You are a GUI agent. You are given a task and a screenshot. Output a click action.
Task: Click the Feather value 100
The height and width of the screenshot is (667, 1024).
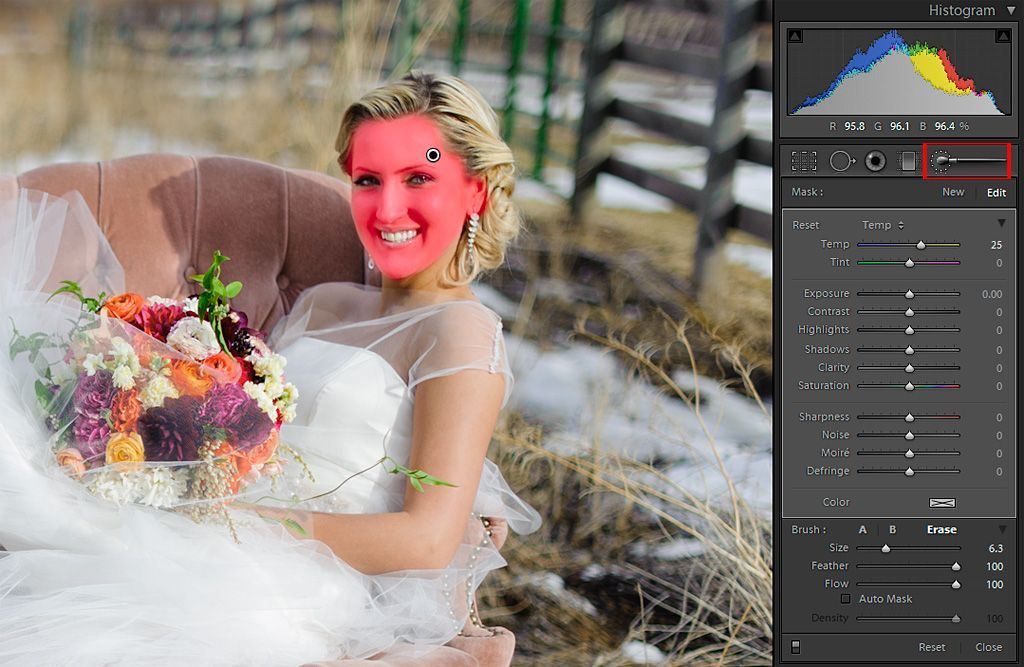click(x=994, y=566)
